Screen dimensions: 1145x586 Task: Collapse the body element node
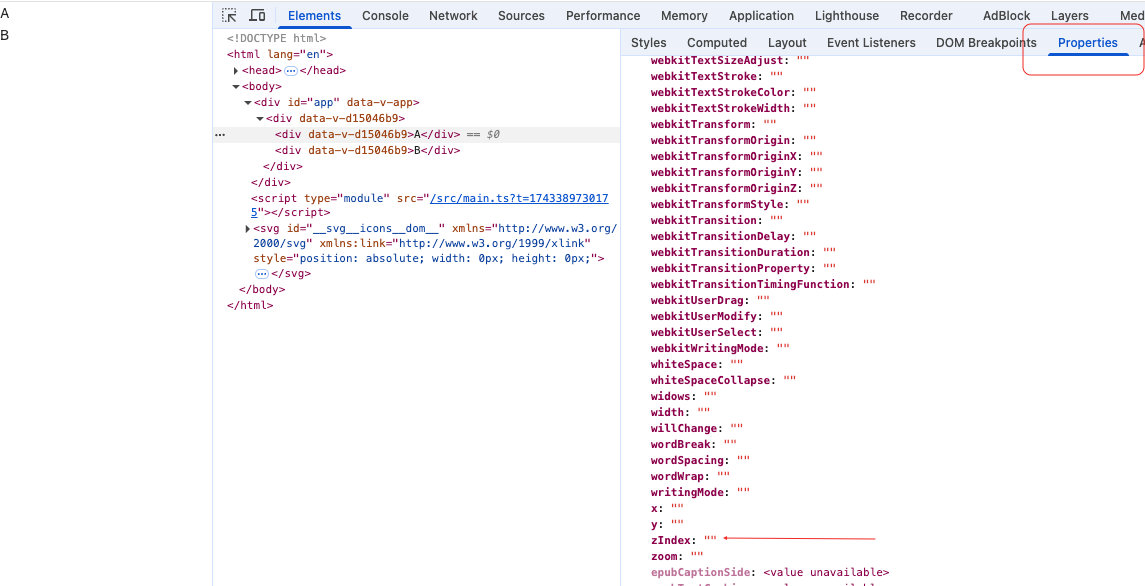(x=236, y=87)
